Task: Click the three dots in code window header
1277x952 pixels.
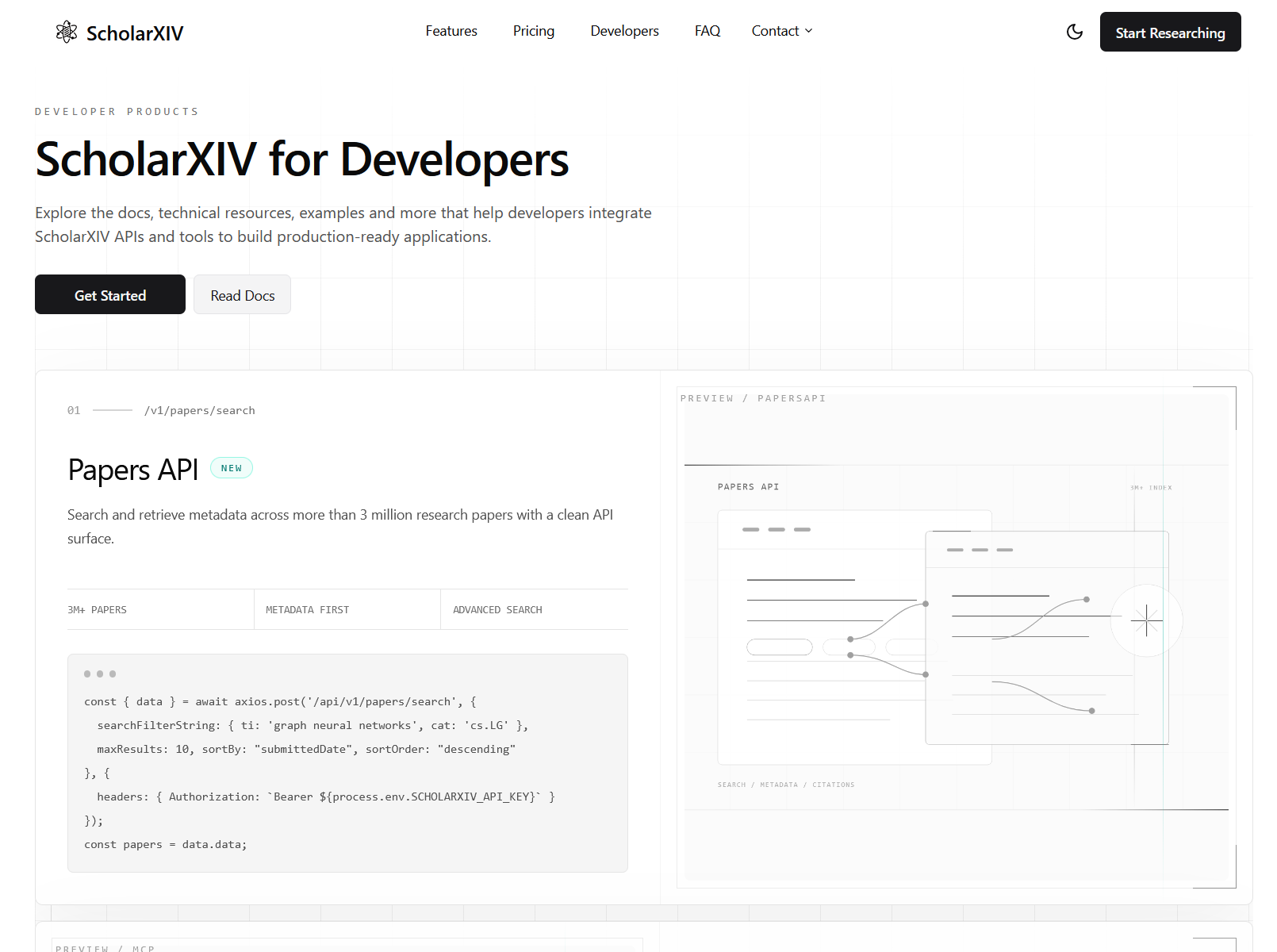Action: [100, 674]
